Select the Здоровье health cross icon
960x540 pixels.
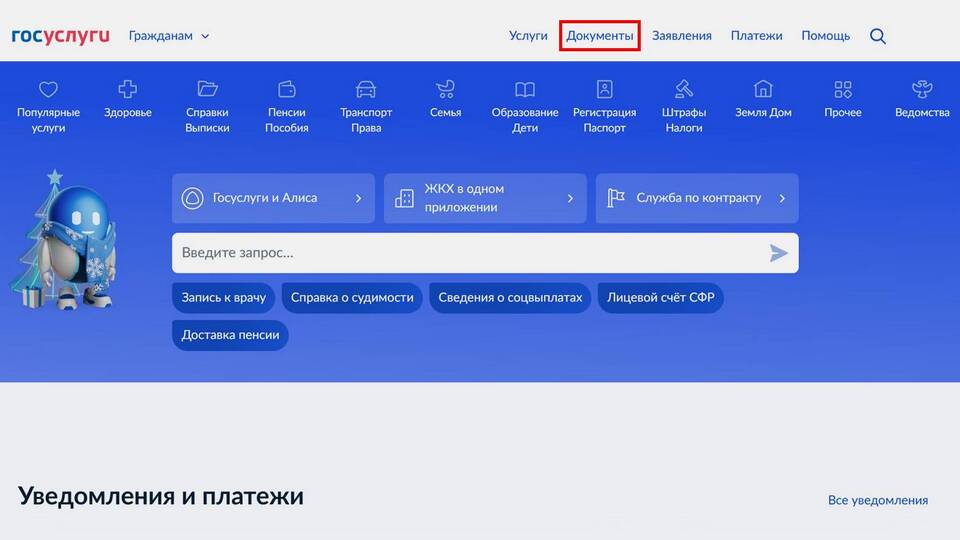point(128,90)
